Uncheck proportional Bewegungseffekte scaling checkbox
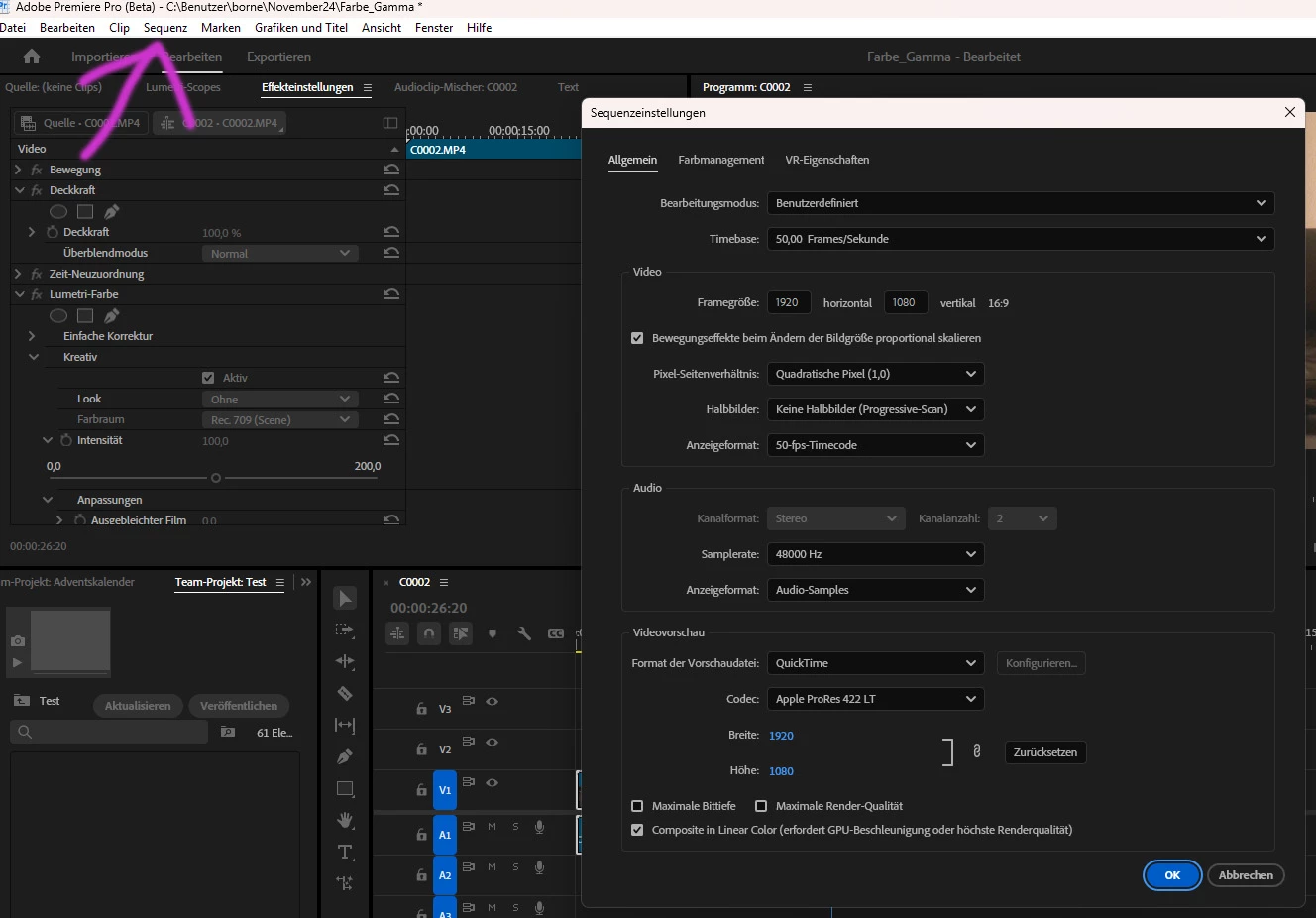Screen dimensions: 1316x918 click(637, 338)
